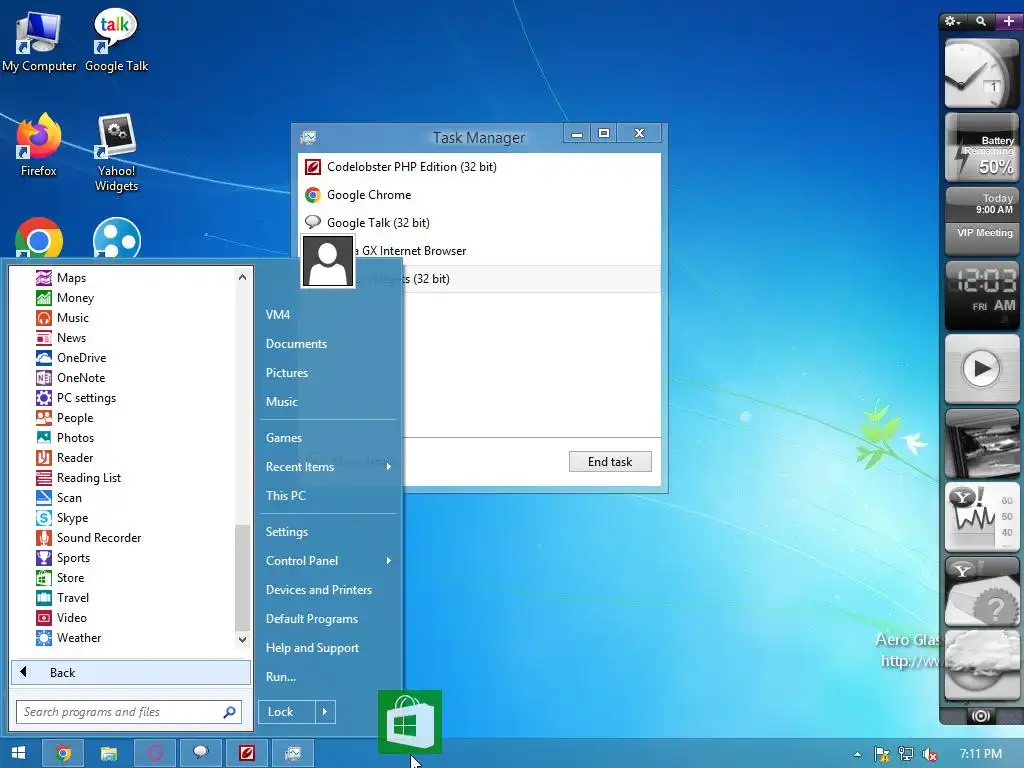The height and width of the screenshot is (768, 1024).
Task: Open Pictures from Start menu
Action: click(x=287, y=373)
